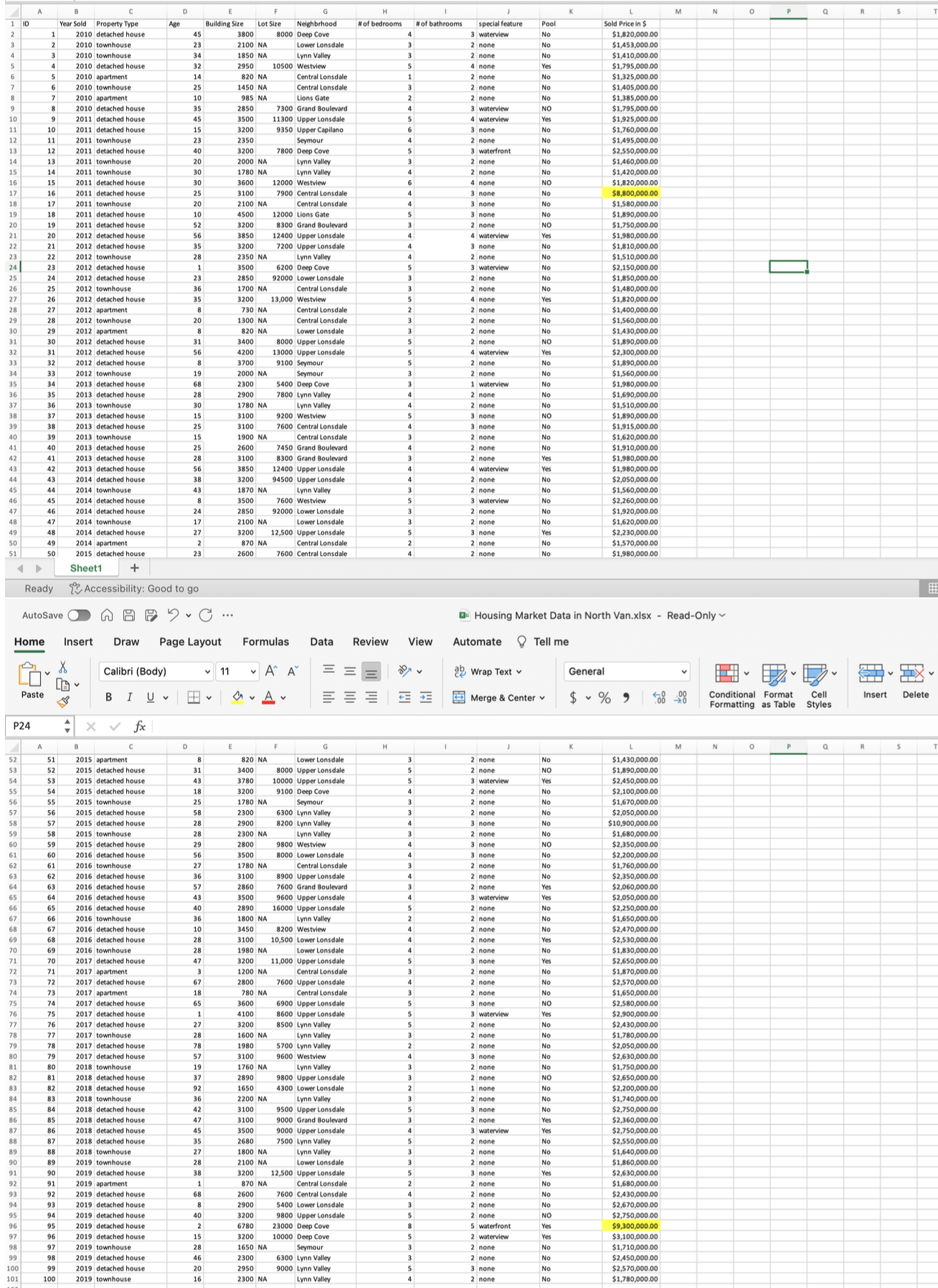Click the Center text icon
The height and width of the screenshot is (1288, 938).
point(350,697)
